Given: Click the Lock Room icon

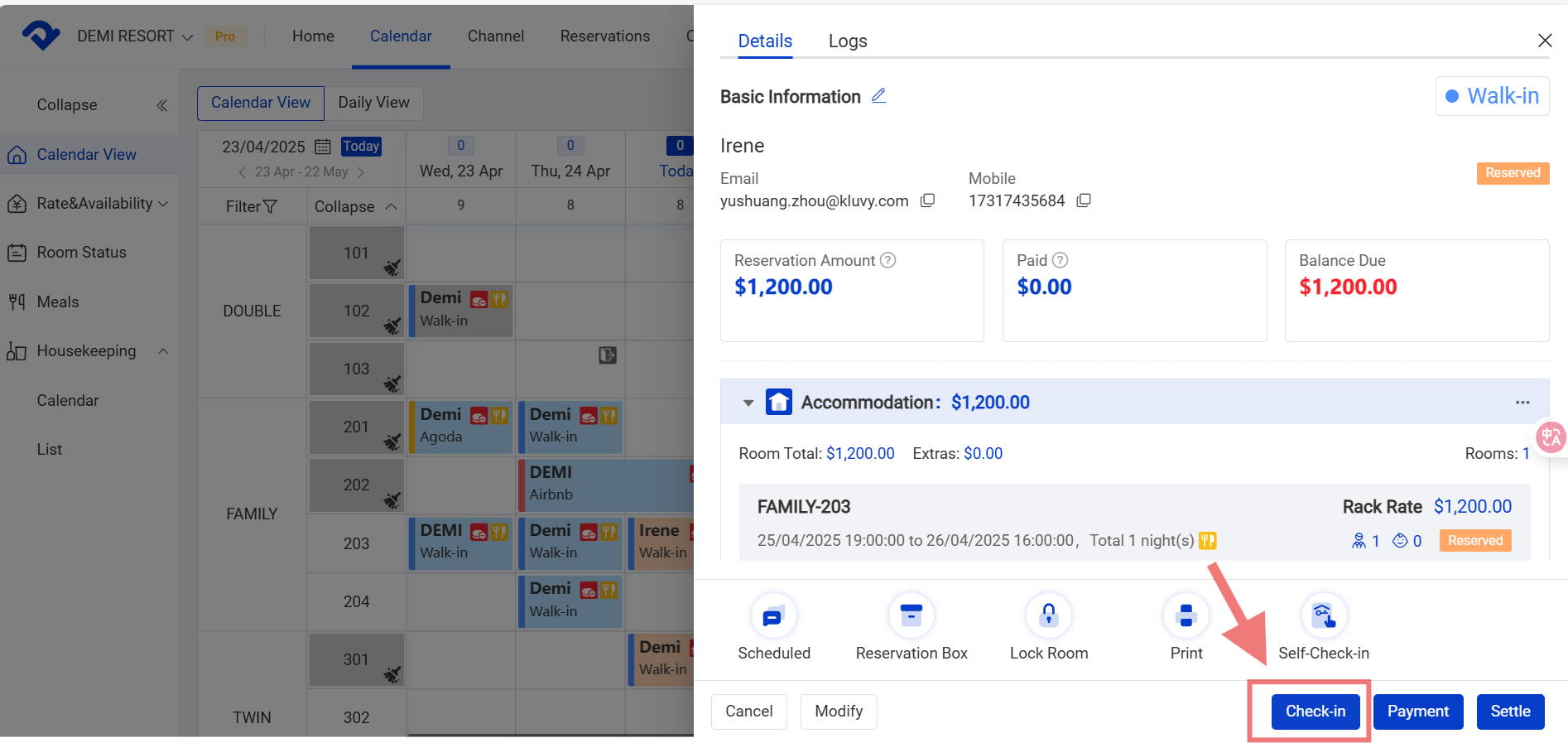Looking at the screenshot, I should coord(1048,616).
